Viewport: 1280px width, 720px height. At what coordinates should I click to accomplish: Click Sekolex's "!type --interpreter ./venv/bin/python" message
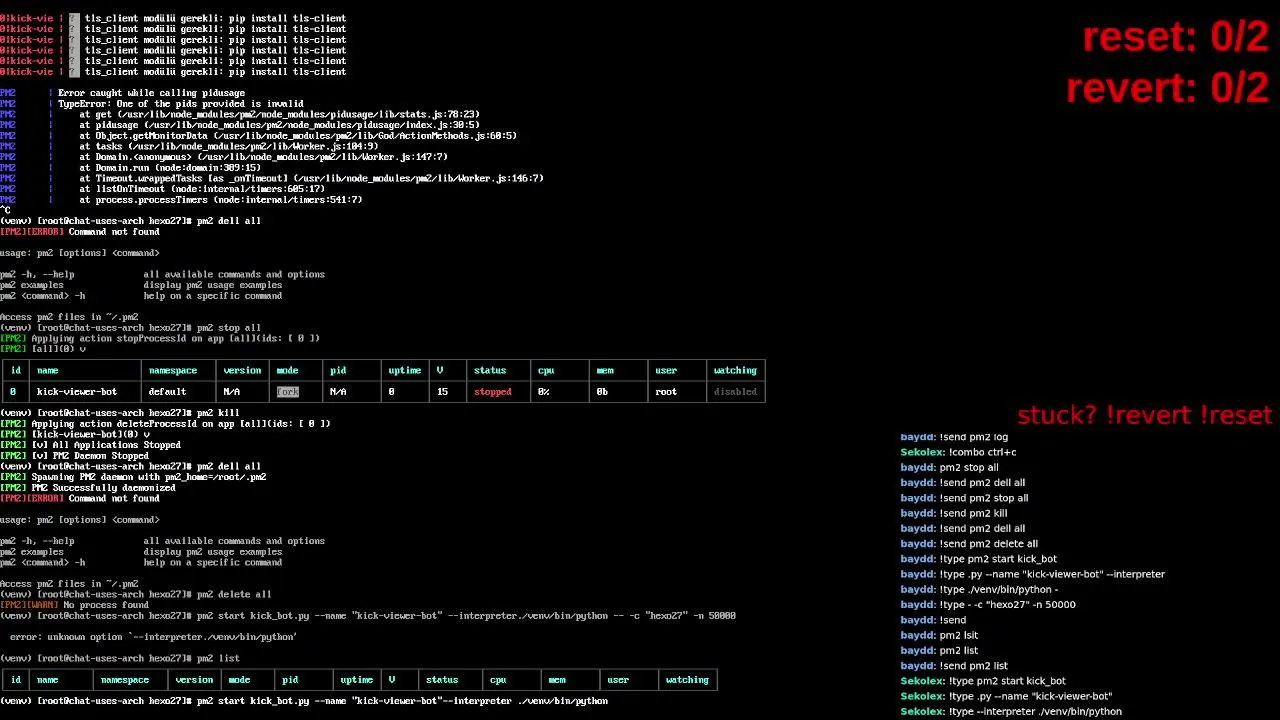coord(1011,712)
